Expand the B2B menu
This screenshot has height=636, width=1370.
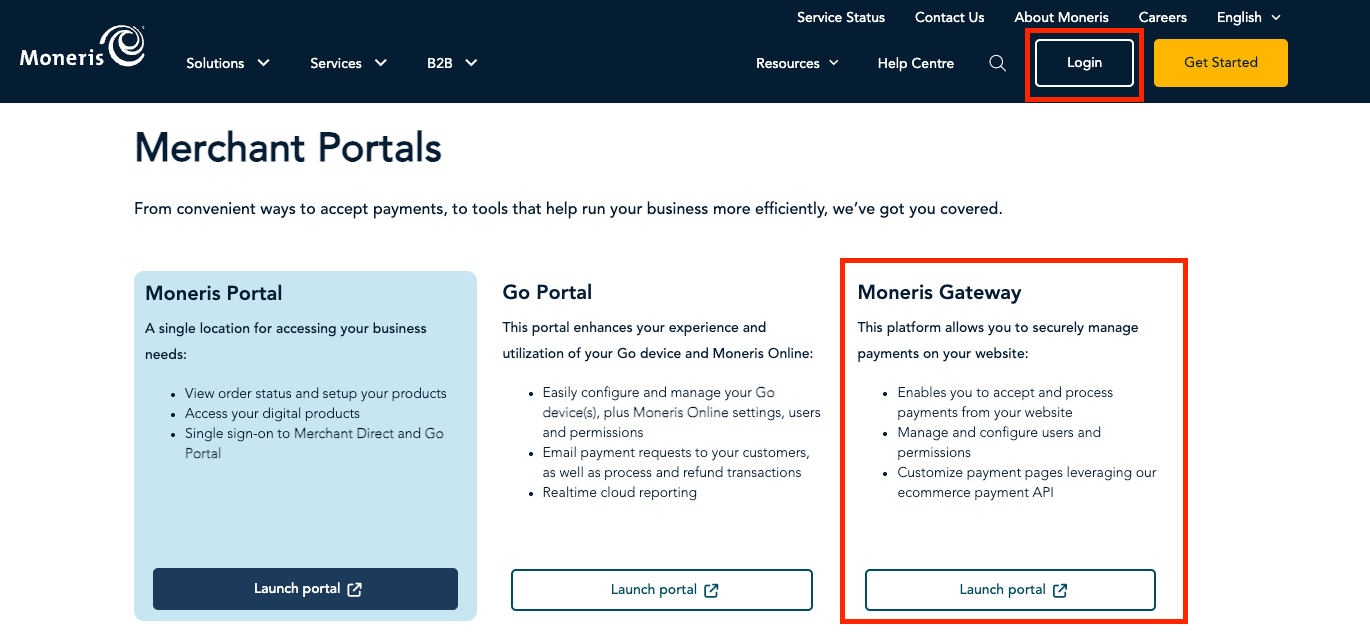tap(452, 63)
